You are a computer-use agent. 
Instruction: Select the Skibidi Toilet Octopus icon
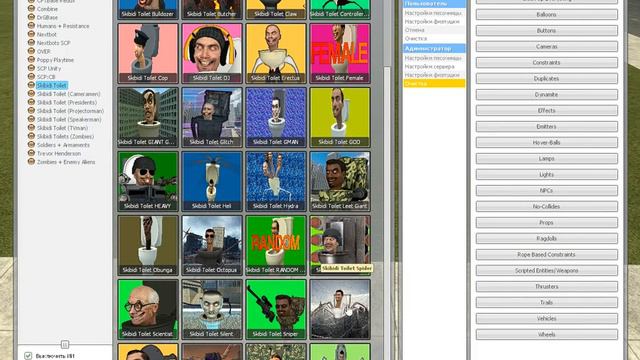tap(212, 245)
